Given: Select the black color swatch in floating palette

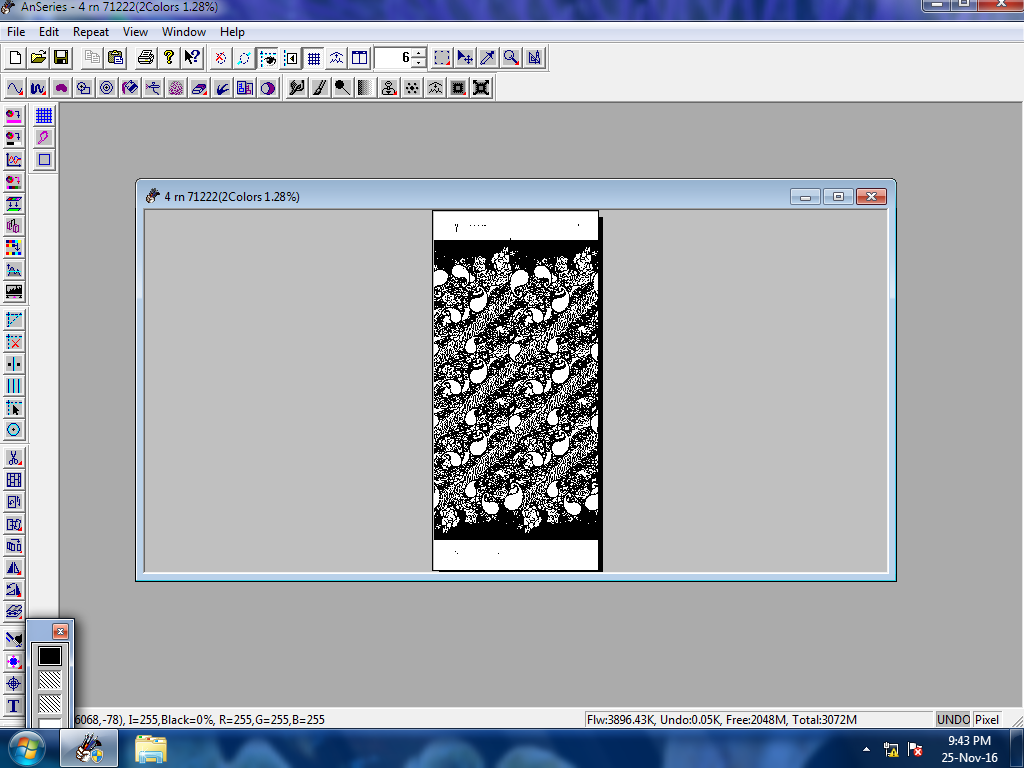Looking at the screenshot, I should tap(50, 656).
